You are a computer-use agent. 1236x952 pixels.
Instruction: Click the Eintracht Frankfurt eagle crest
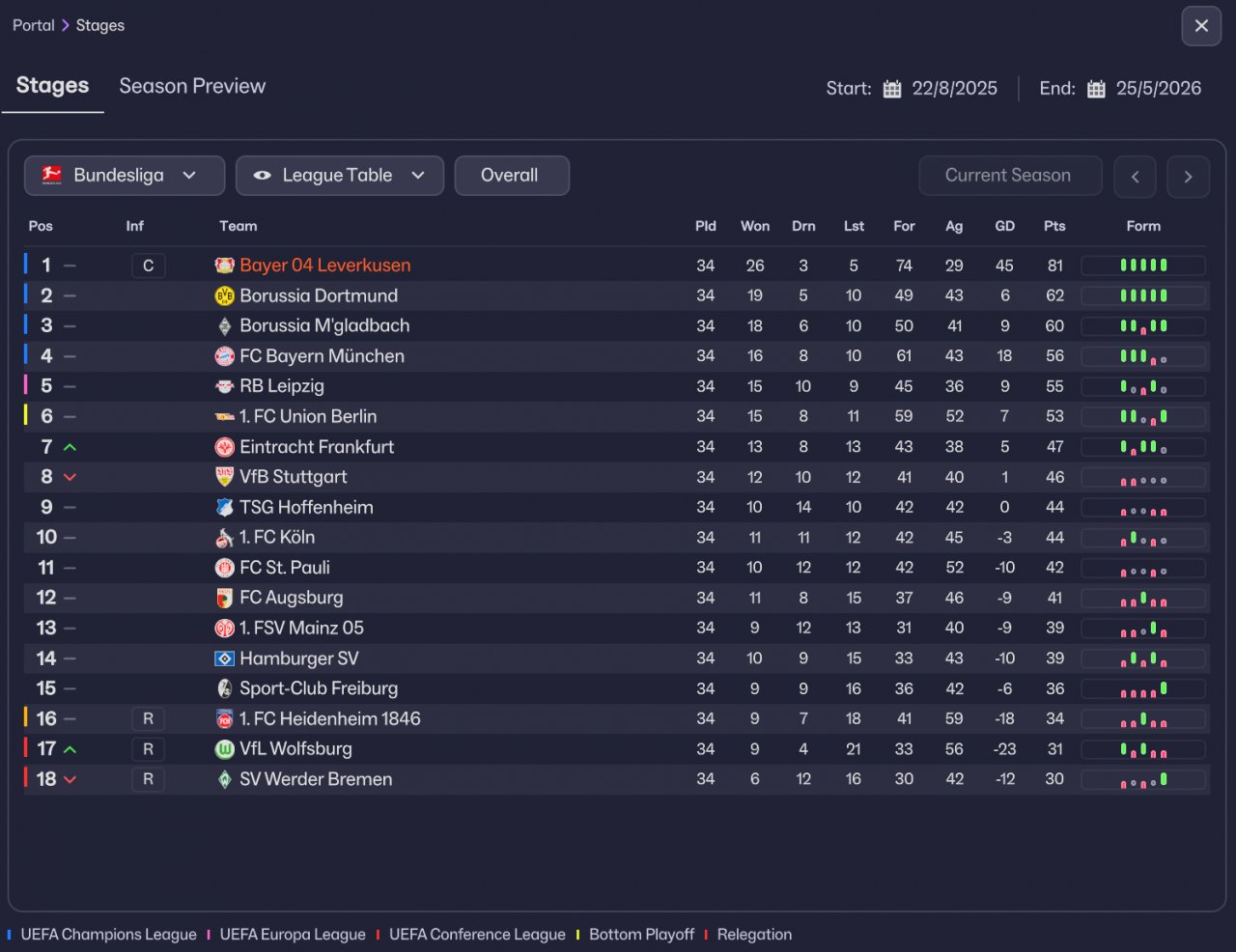tap(224, 447)
